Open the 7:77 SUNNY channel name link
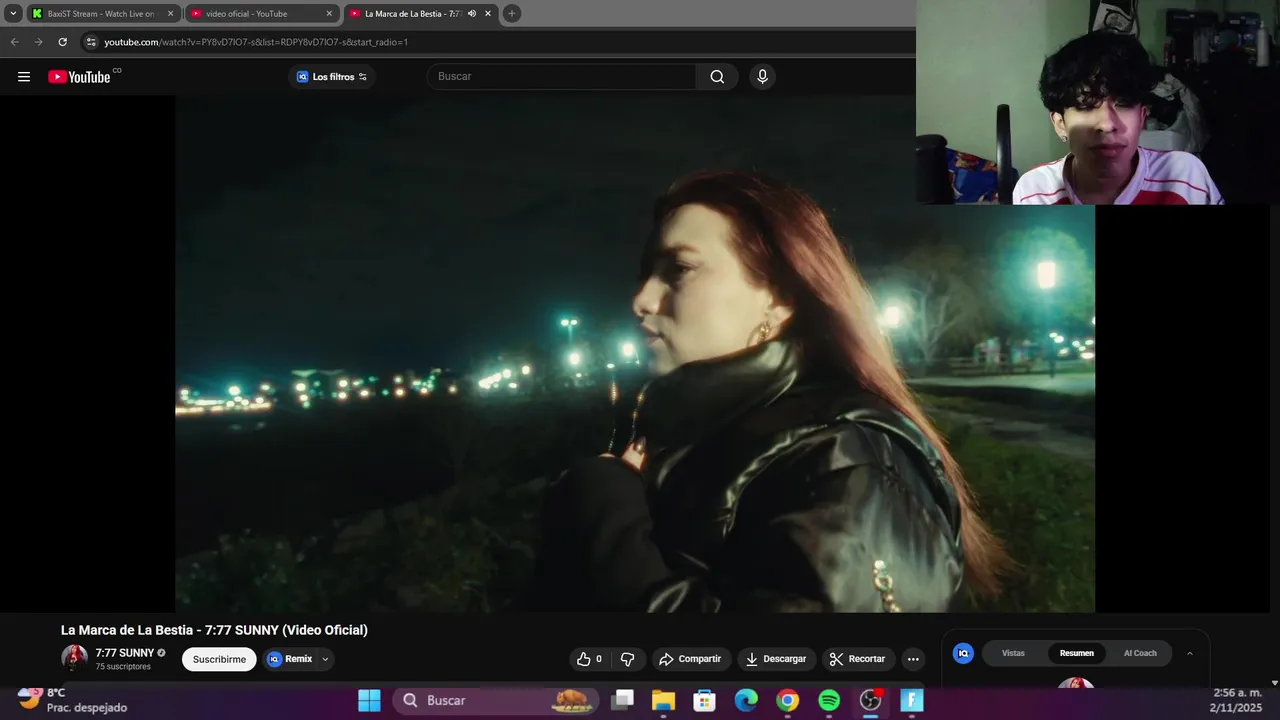Image resolution: width=1280 pixels, height=720 pixels. pyautogui.click(x=125, y=653)
